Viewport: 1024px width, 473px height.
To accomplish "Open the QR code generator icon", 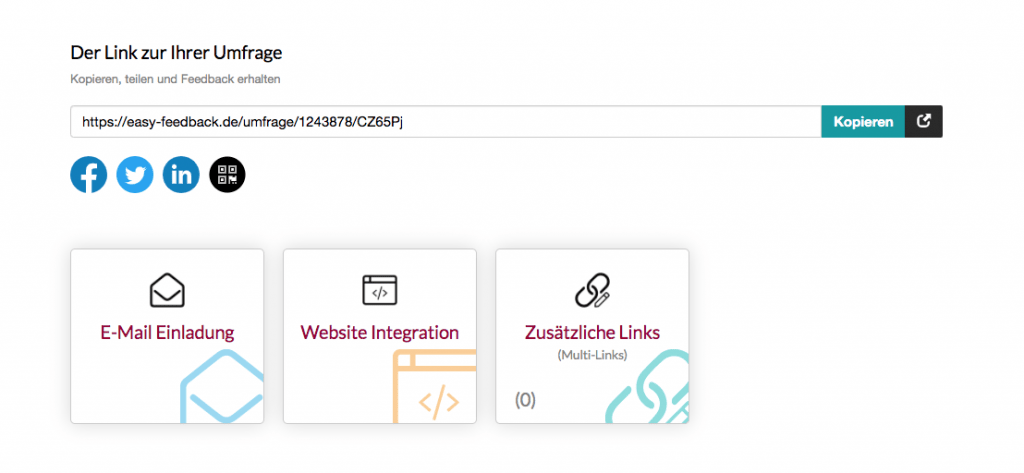I will pyautogui.click(x=227, y=175).
